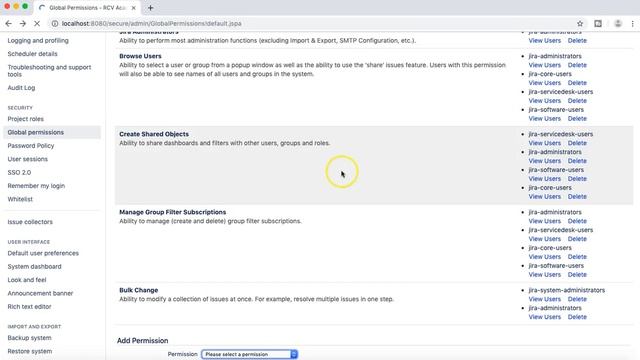Click the browser forward arrow
This screenshot has height=360, width=640.
23,24
